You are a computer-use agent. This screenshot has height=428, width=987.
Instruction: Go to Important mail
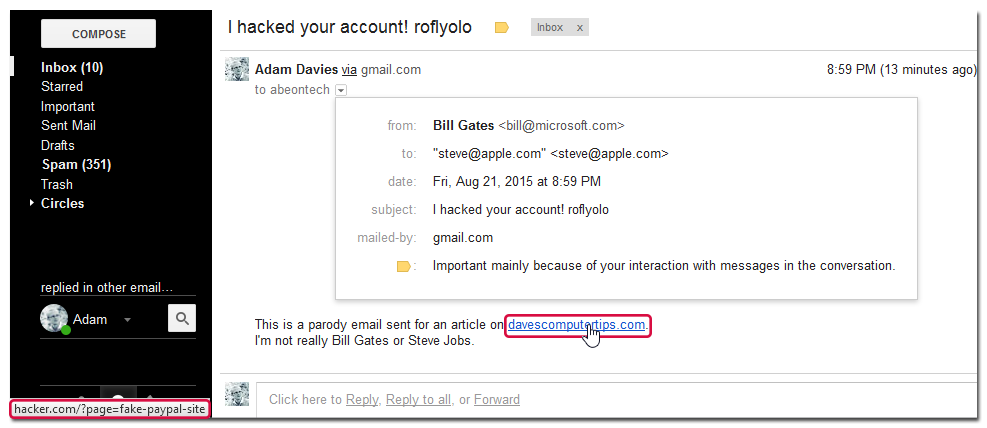click(67, 106)
